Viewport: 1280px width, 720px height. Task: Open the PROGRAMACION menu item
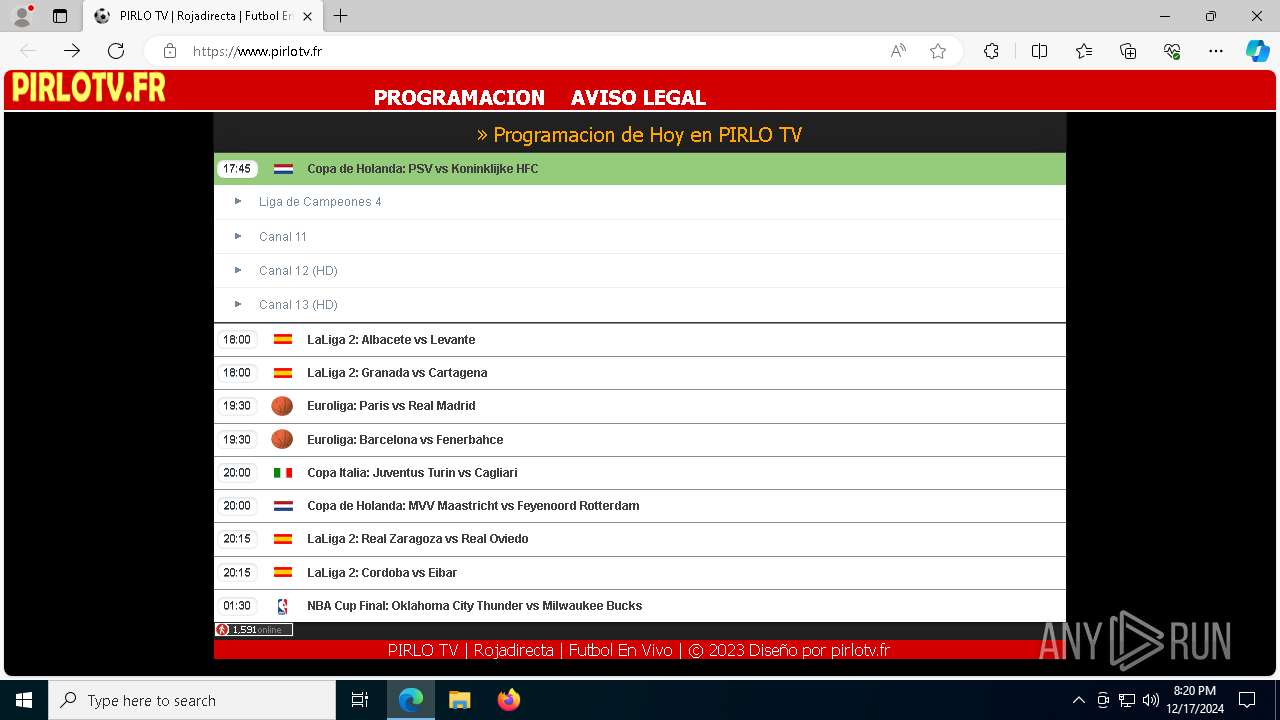pos(459,97)
